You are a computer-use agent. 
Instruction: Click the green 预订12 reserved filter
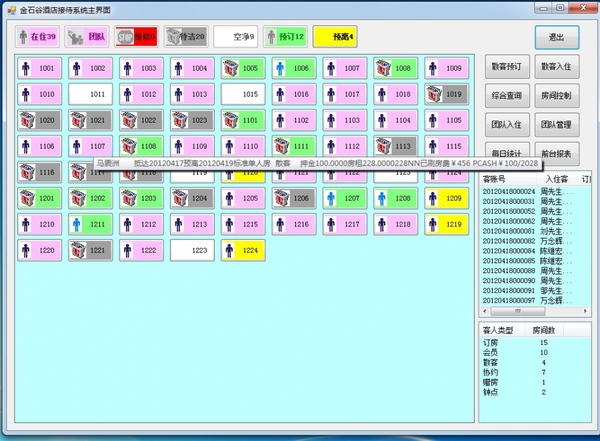[x=286, y=37]
